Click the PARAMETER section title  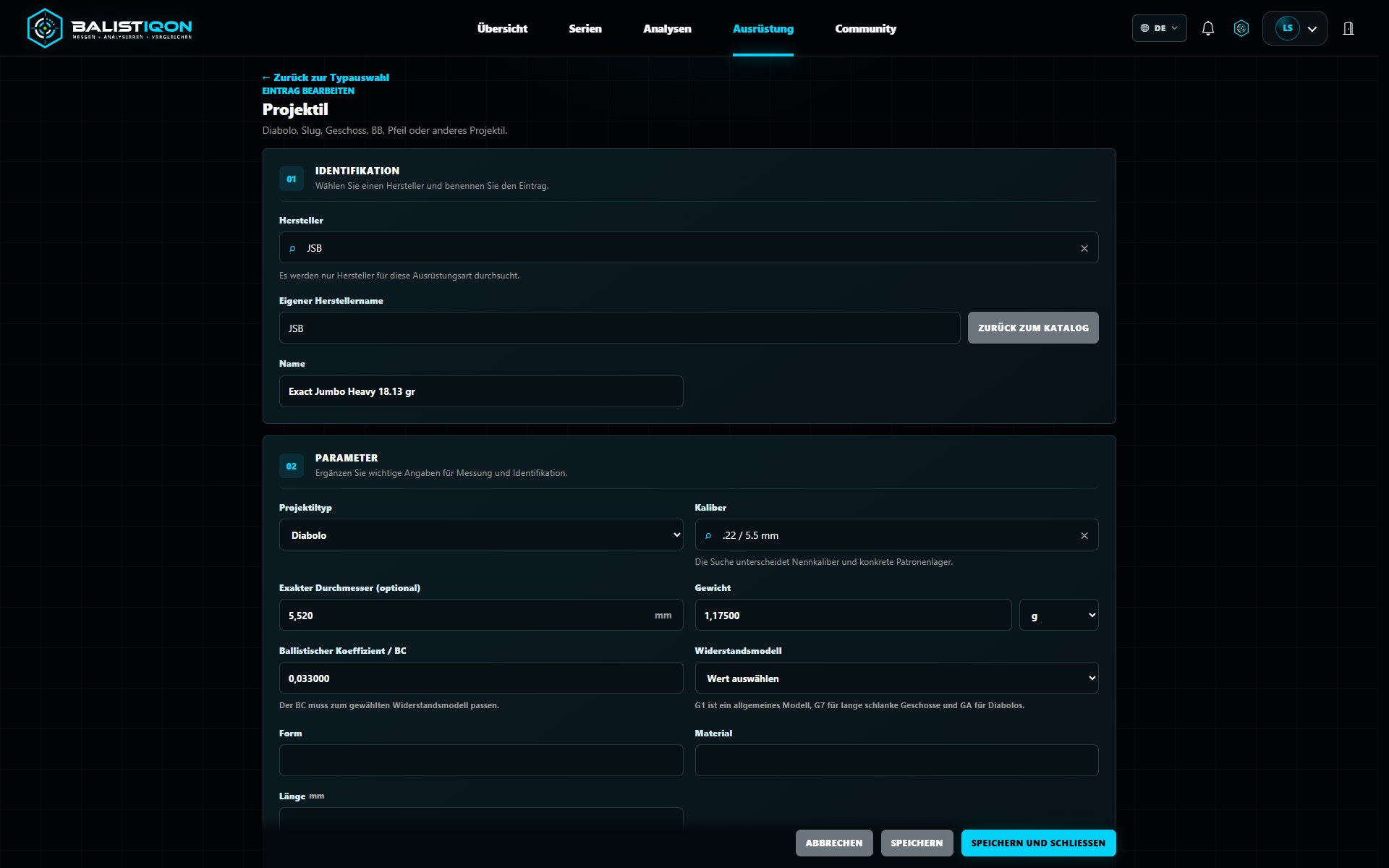(347, 458)
